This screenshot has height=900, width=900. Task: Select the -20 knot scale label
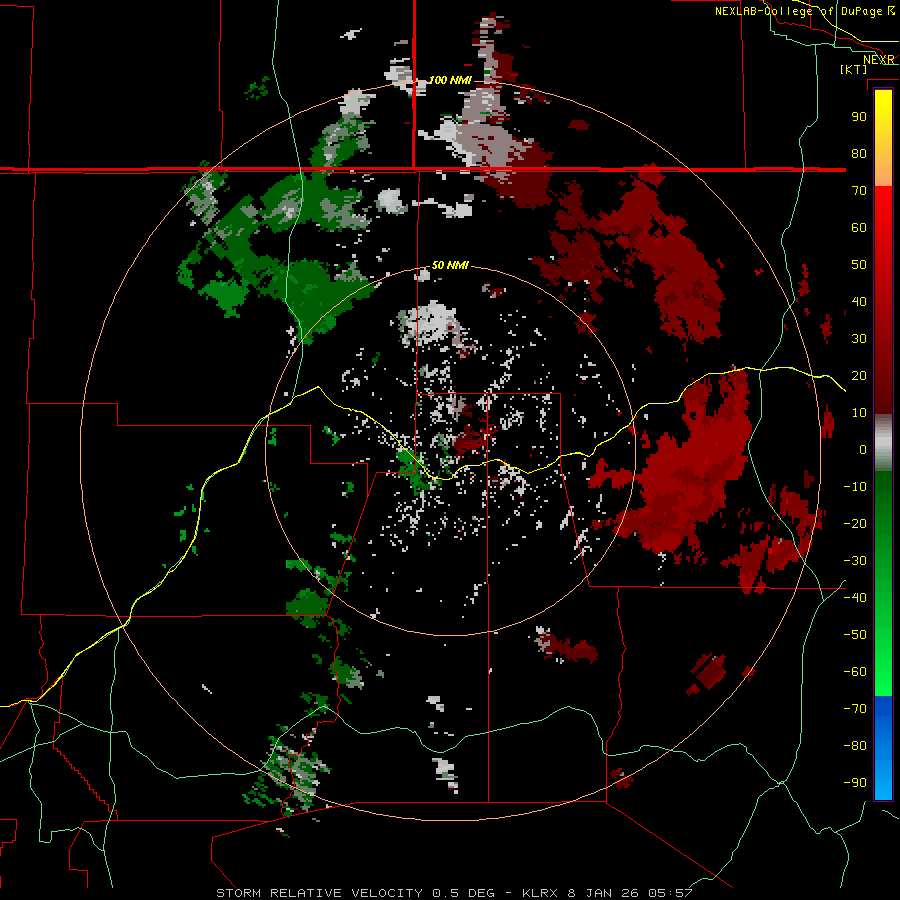pyautogui.click(x=855, y=524)
